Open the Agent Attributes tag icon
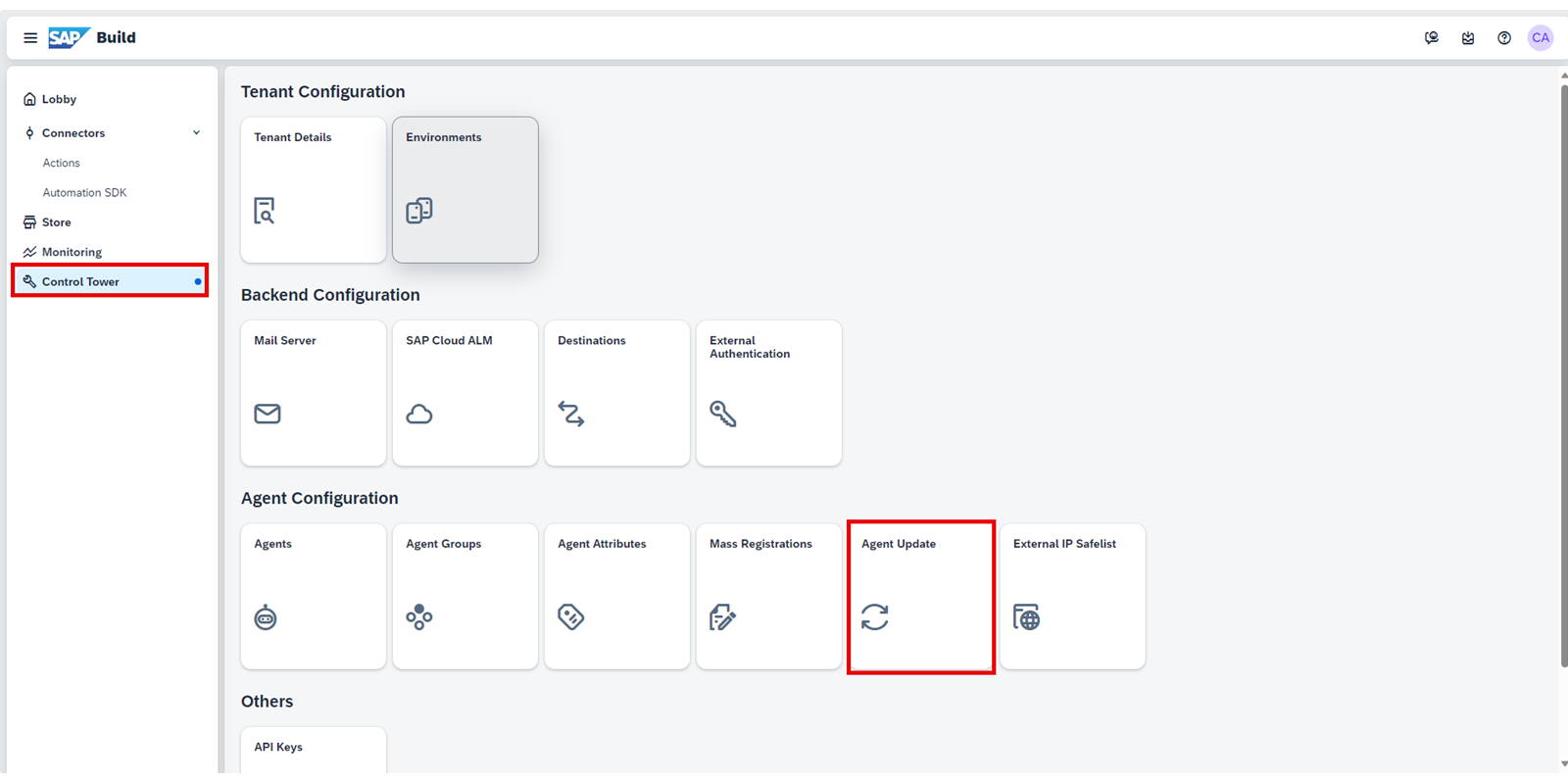The image size is (1568, 783). pos(571,617)
